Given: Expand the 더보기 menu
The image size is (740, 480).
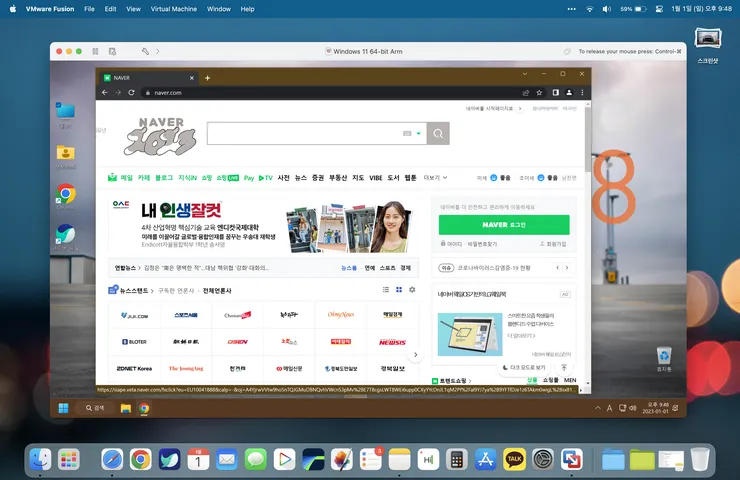Looking at the screenshot, I should coord(435,178).
